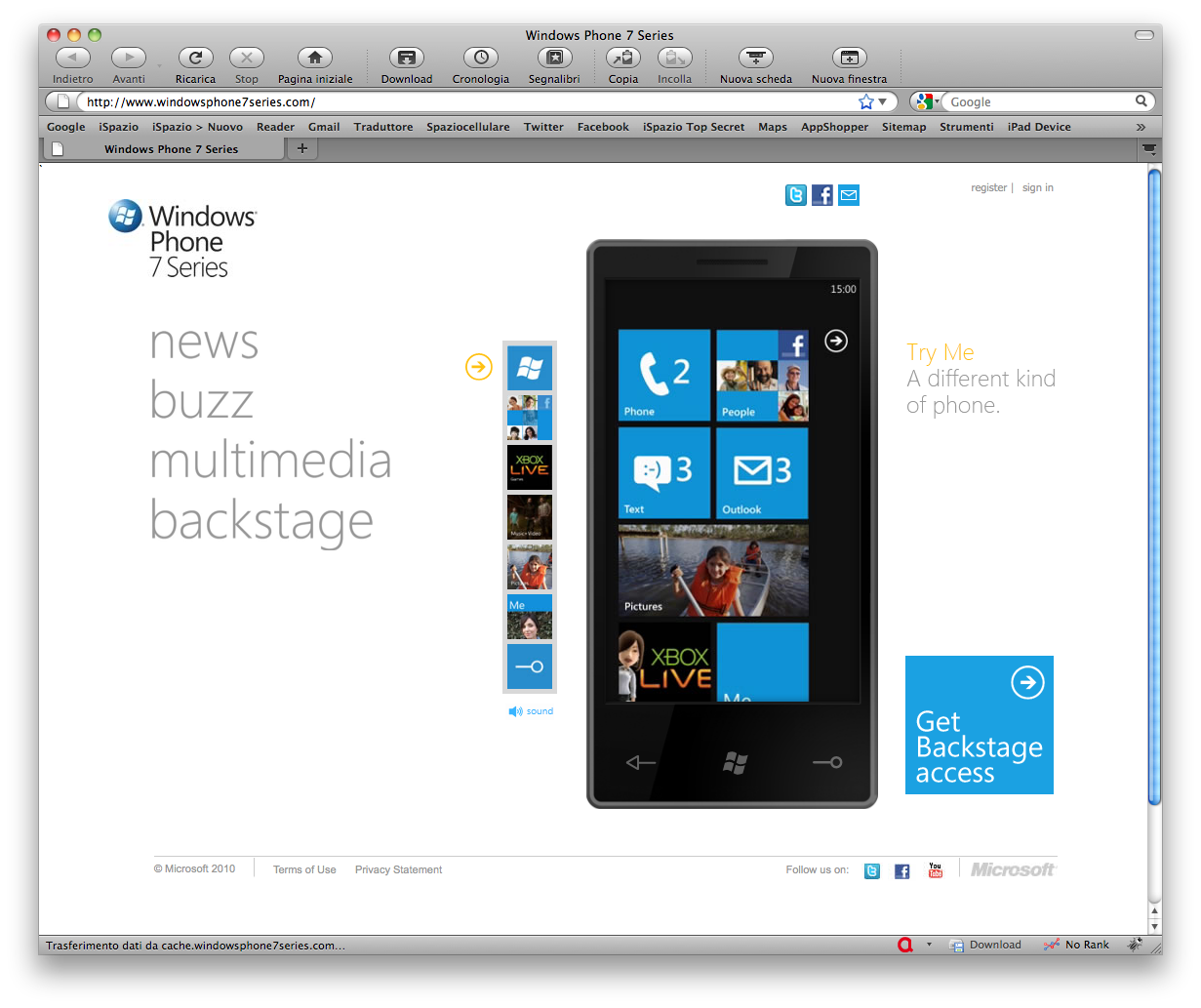Image resolution: width=1201 pixels, height=1008 pixels.
Task: Select the Windows Phone 7 Series tab
Action: [171, 149]
